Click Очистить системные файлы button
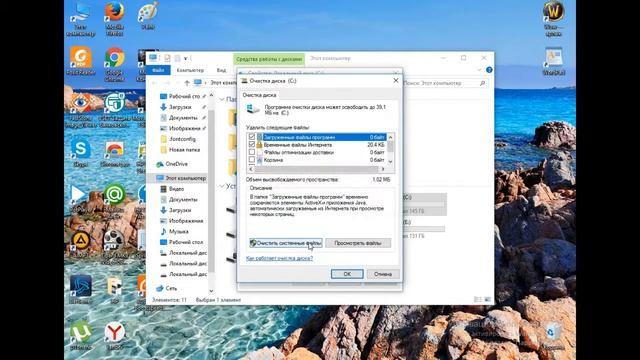 click(286, 243)
